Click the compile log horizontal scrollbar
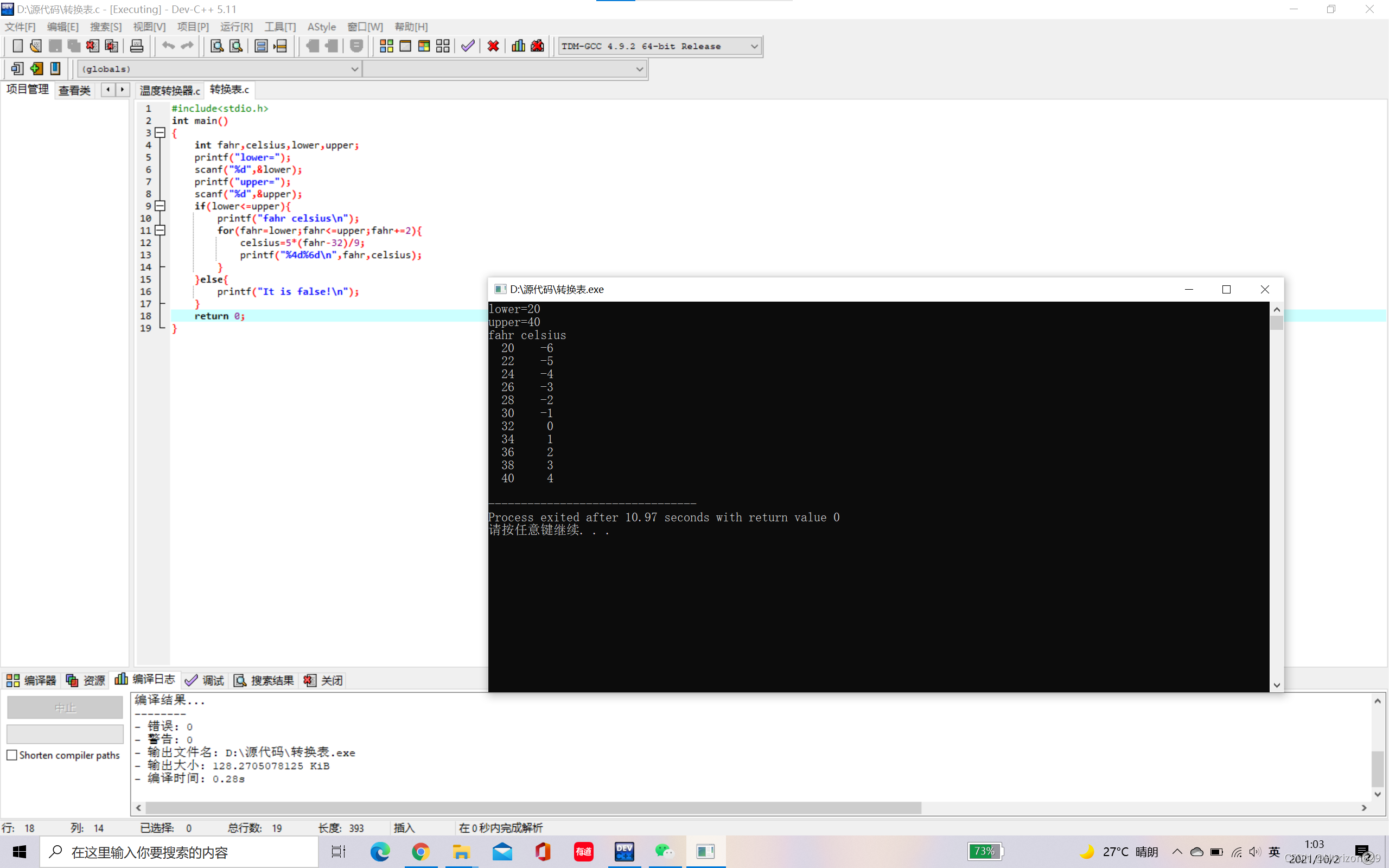Image resolution: width=1389 pixels, height=868 pixels. click(x=534, y=808)
